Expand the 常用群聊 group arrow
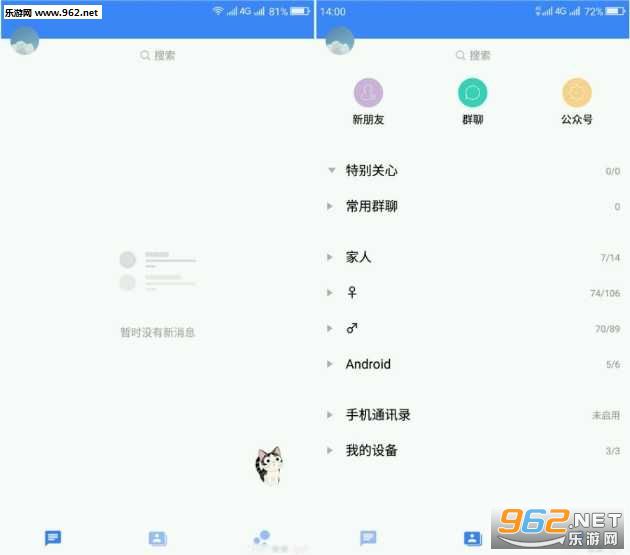Screen dimensions: 630x555 click(330, 207)
